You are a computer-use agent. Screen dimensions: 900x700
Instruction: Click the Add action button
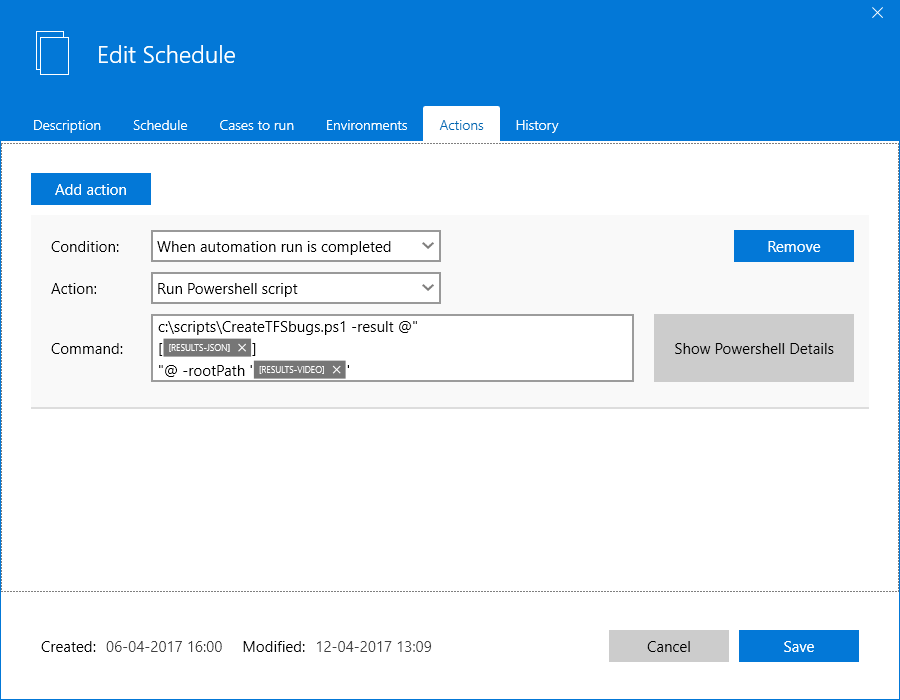pos(91,189)
